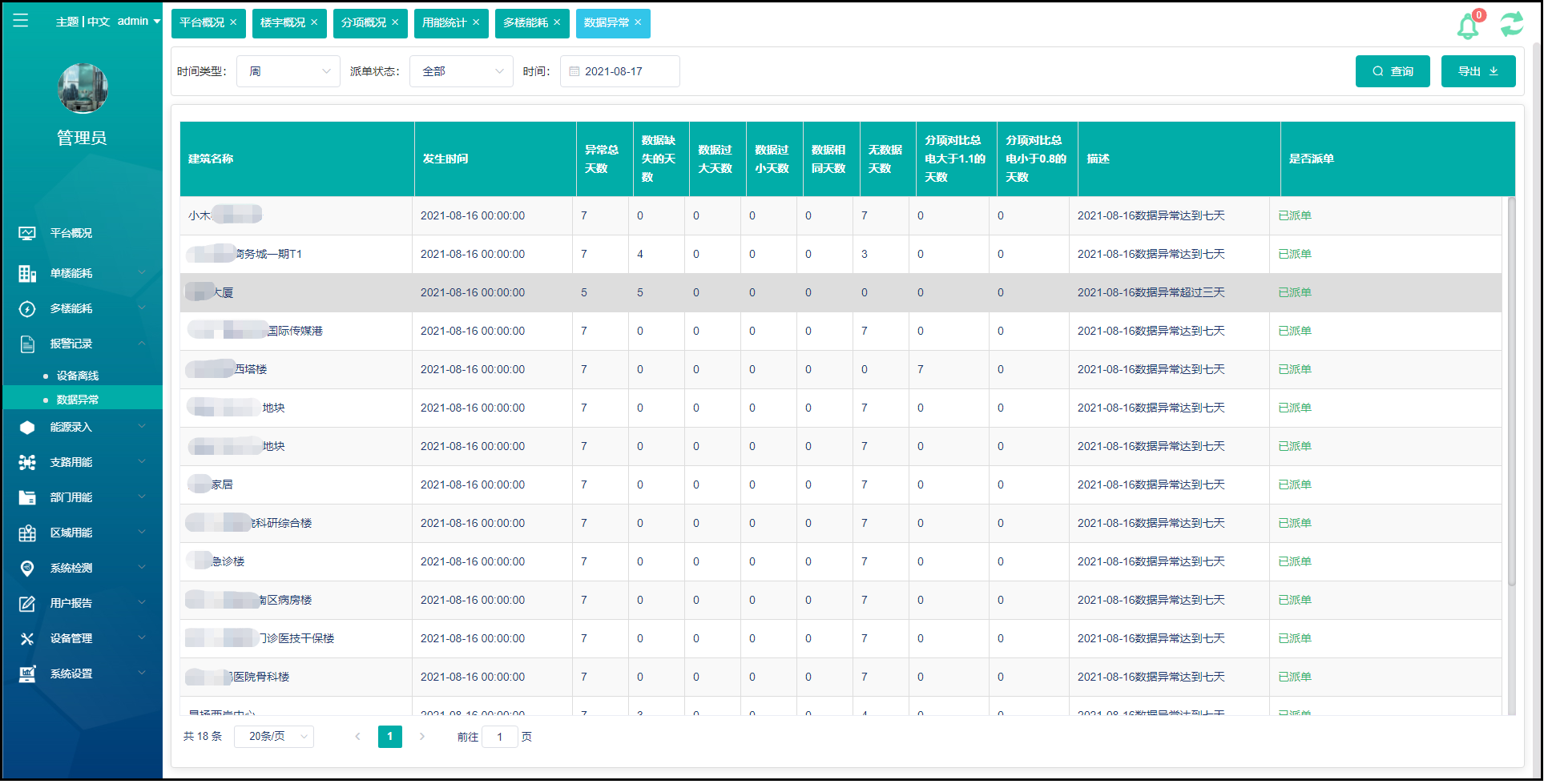Expand the 能源录入 menu

tap(142, 427)
